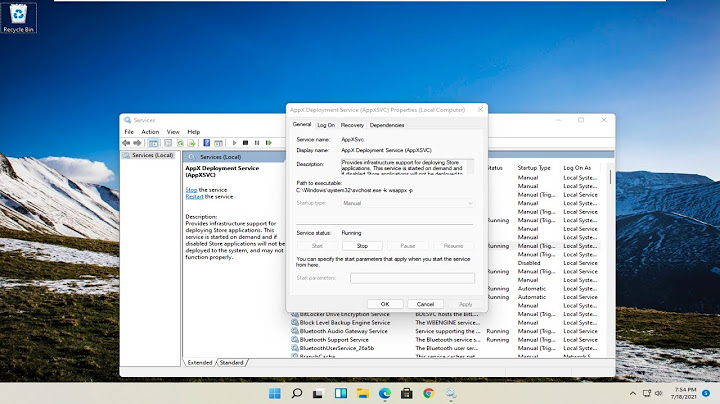The height and width of the screenshot is (404, 720).
Task: Click the Forward arrow in Services toolbar
Action: (137, 143)
